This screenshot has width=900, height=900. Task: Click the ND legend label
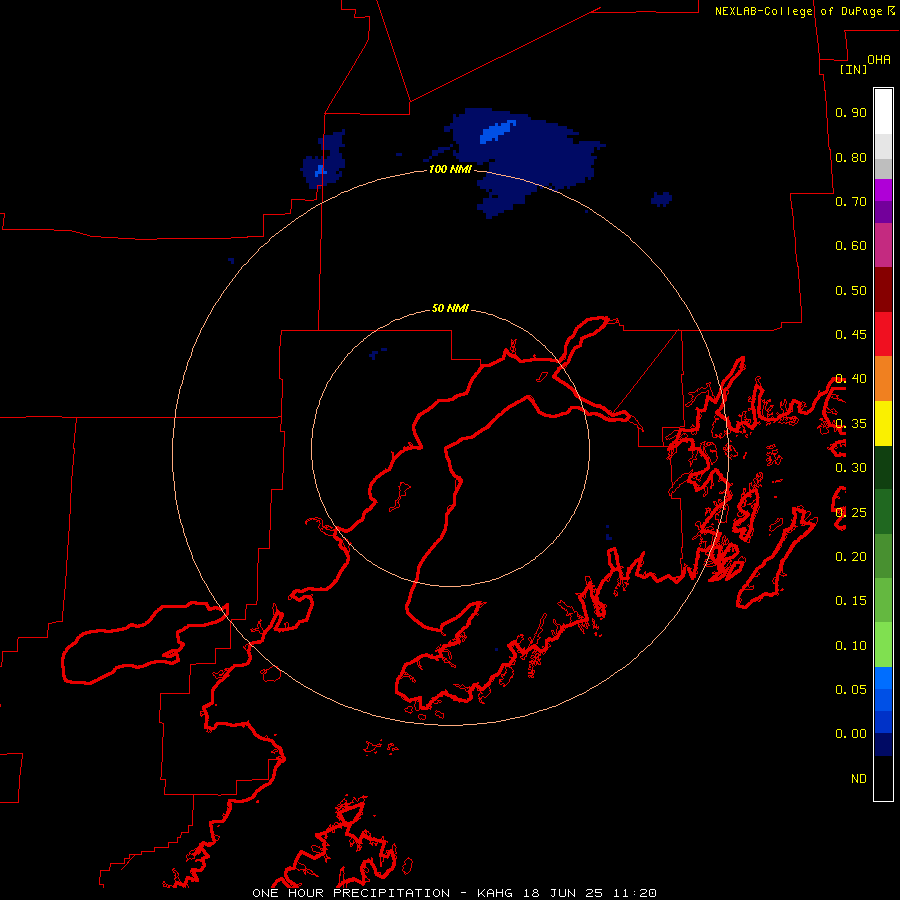click(x=859, y=779)
